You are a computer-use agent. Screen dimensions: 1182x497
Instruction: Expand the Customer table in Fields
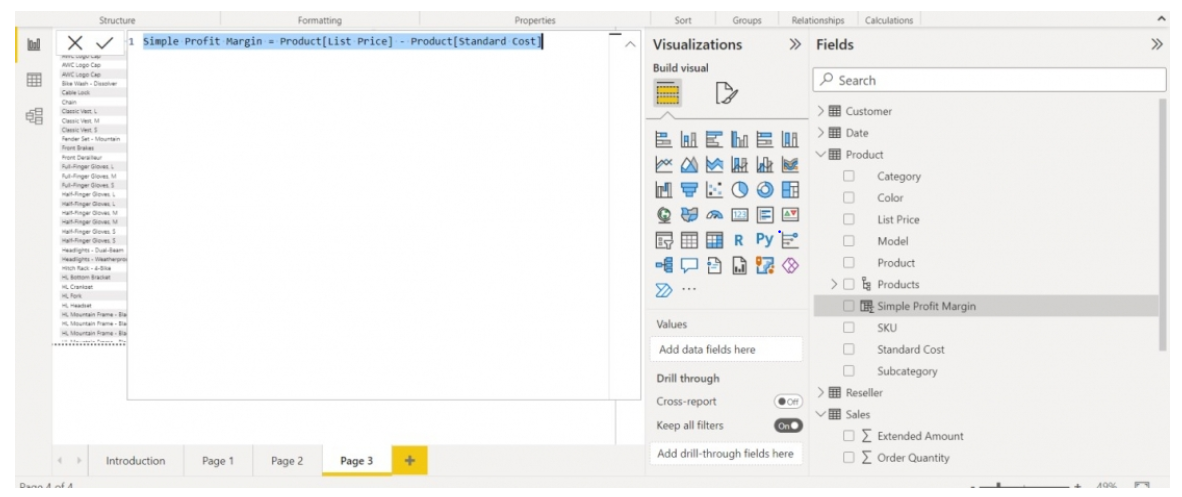point(822,111)
